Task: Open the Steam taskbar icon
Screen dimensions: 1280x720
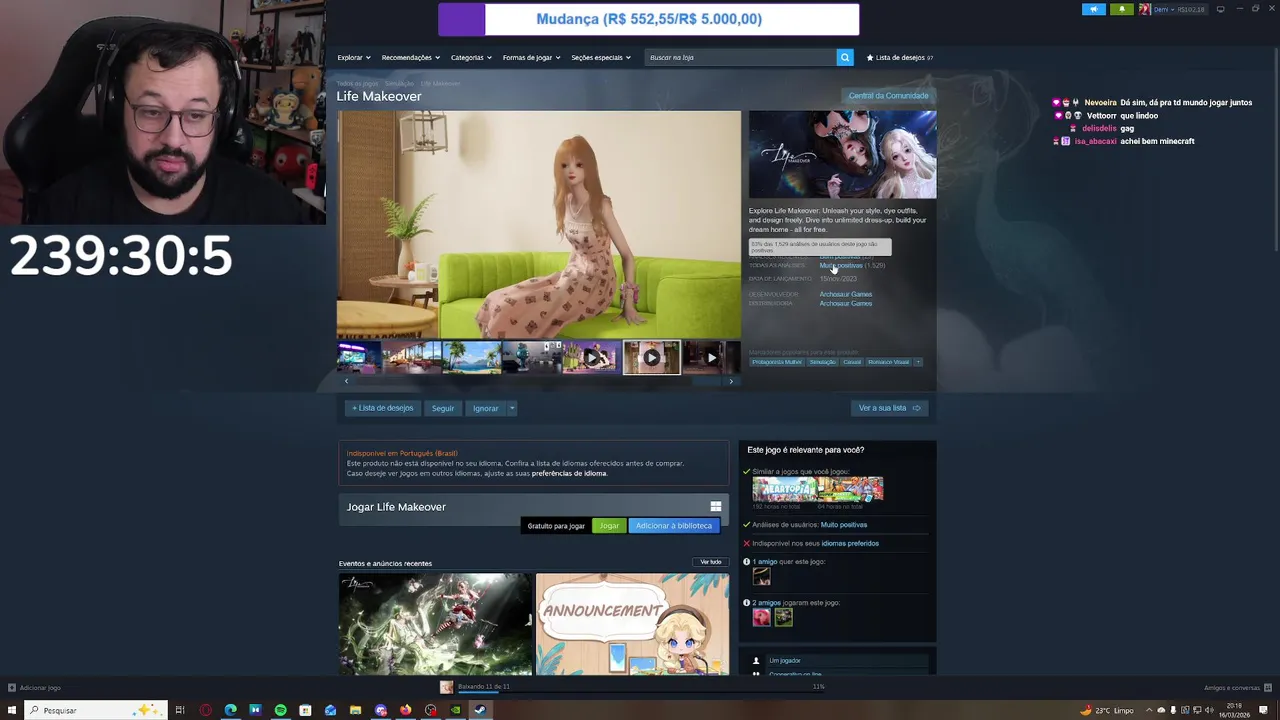Action: pos(480,710)
